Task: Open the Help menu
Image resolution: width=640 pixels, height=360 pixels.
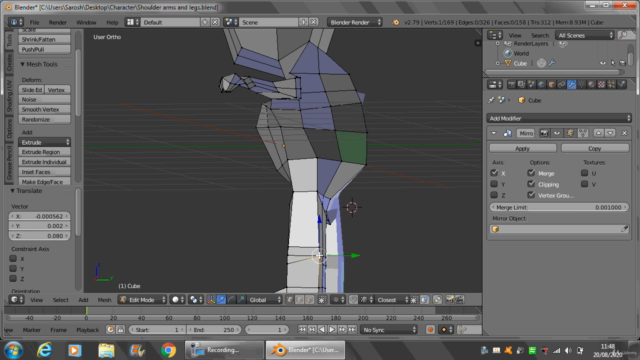Action: click(x=112, y=22)
